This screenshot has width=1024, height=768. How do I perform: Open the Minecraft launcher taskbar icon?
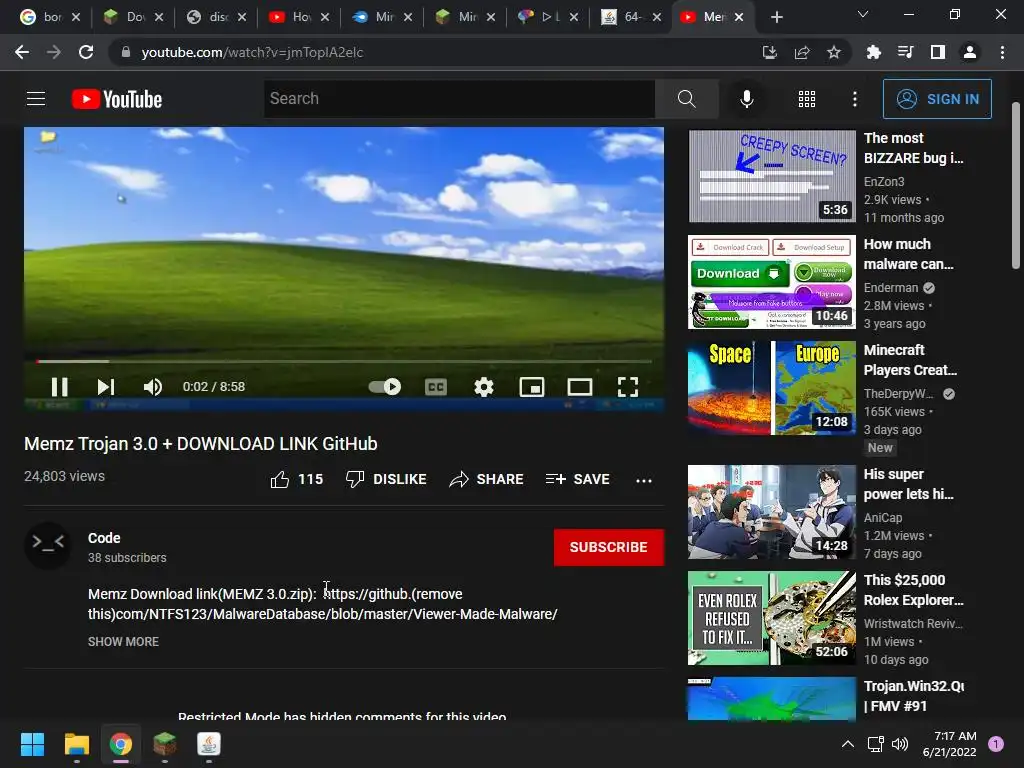pyautogui.click(x=165, y=744)
